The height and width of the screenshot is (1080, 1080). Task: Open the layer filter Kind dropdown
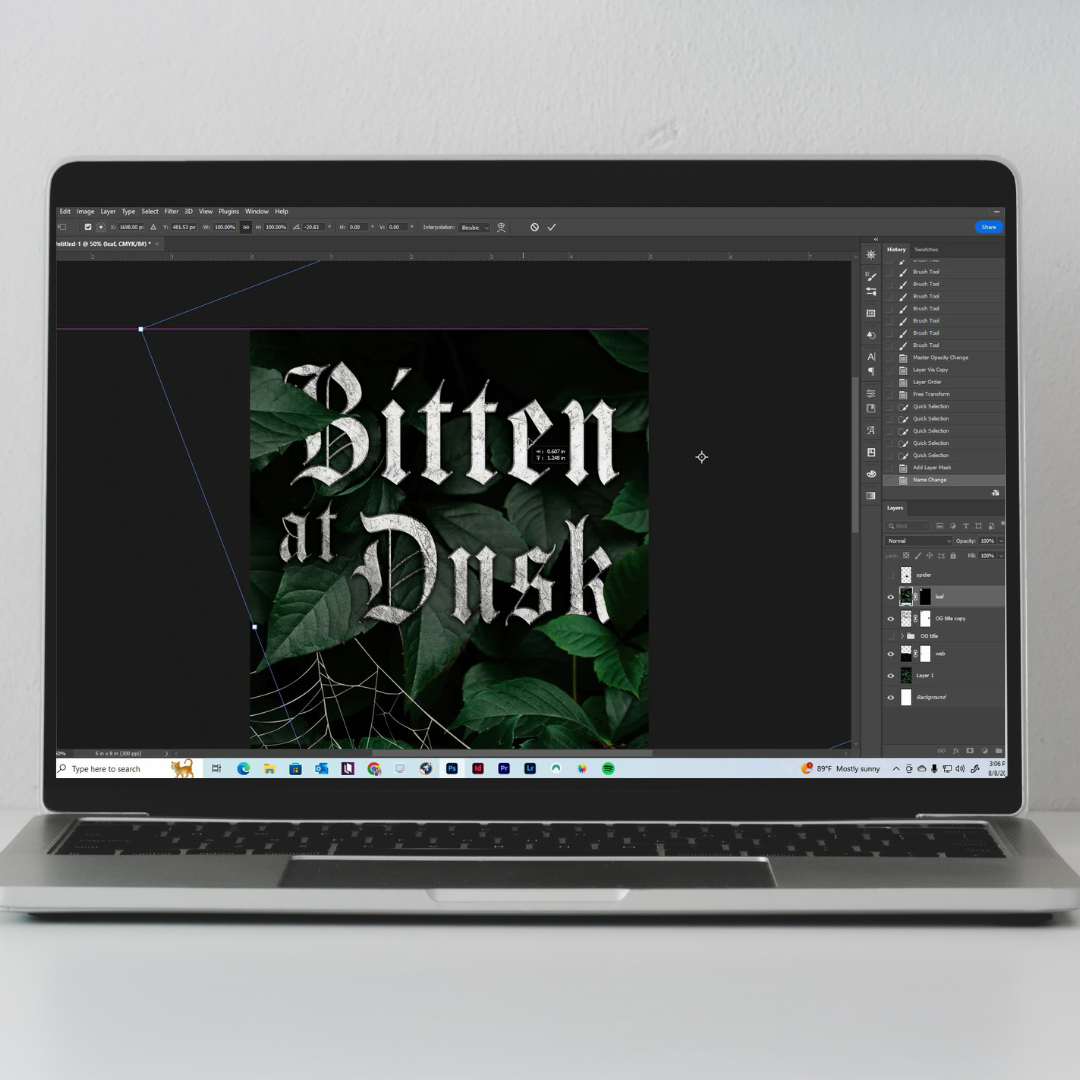908,526
